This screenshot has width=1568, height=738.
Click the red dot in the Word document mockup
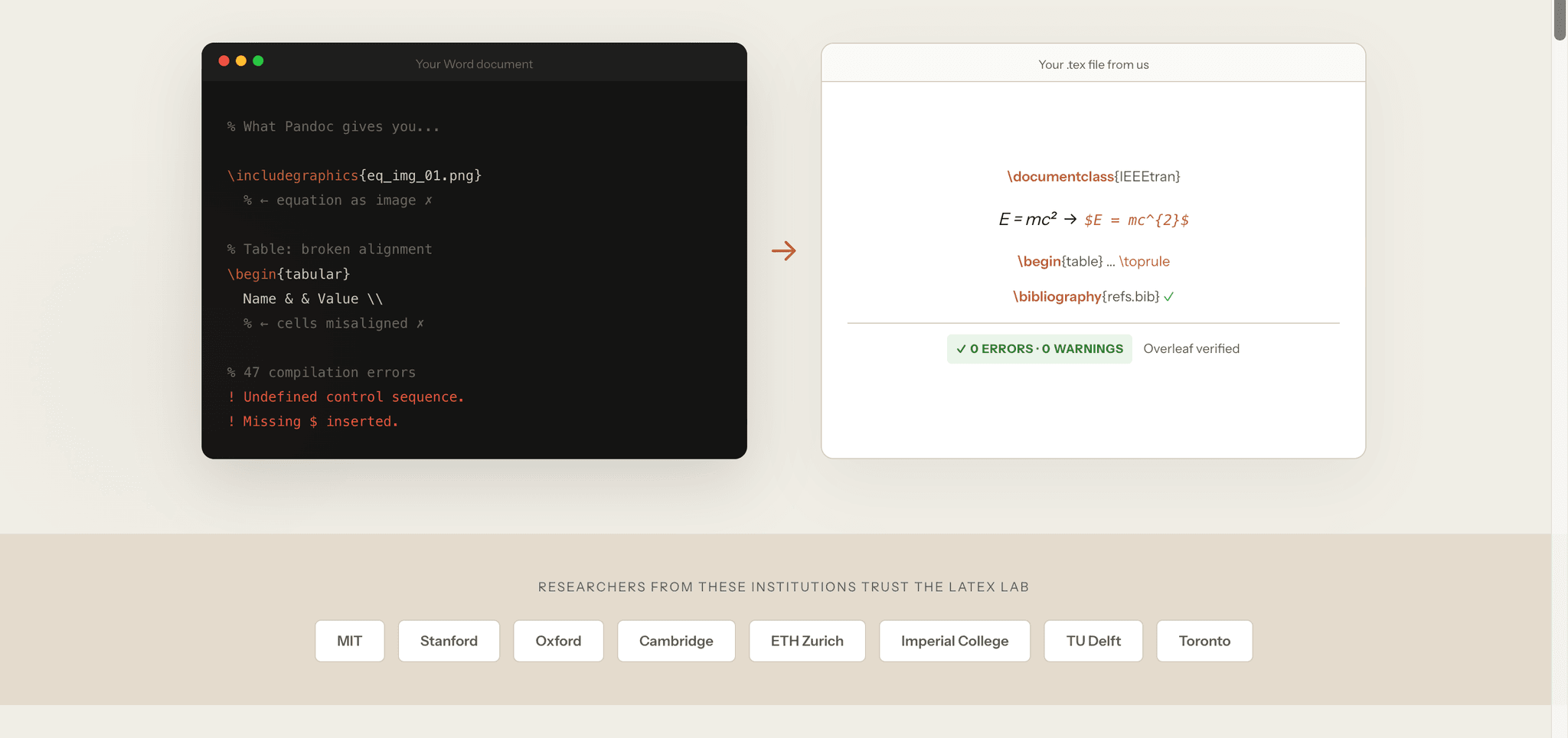224,61
